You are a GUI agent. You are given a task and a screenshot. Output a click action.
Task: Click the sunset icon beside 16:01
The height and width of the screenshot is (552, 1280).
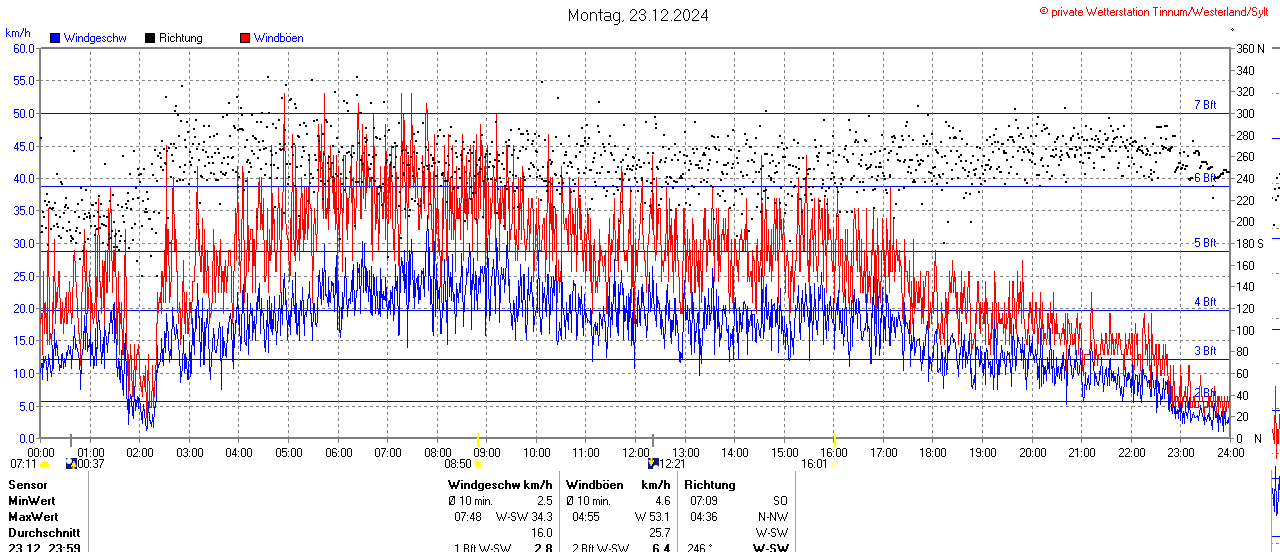click(835, 464)
